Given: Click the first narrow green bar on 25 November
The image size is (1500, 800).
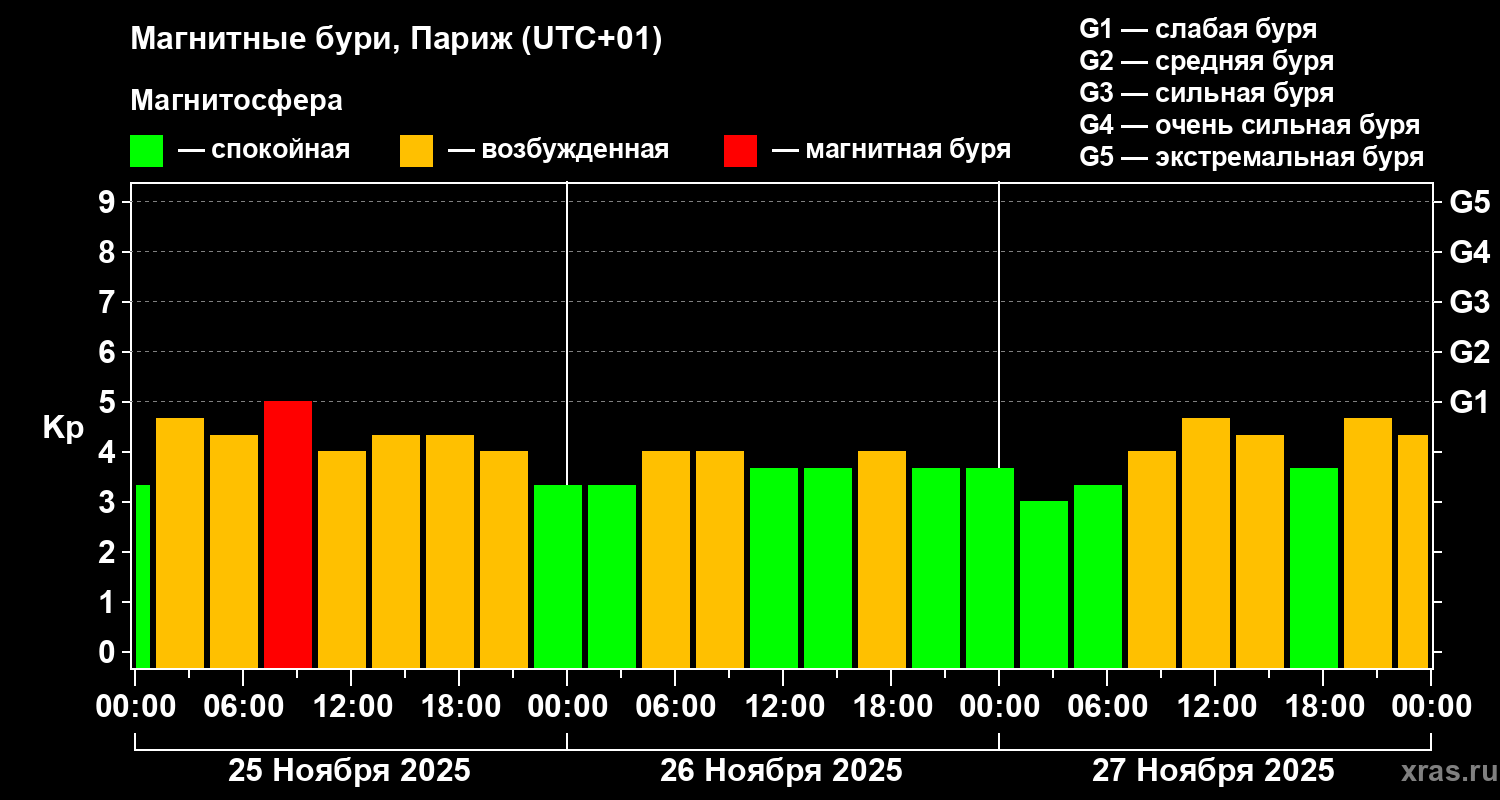Looking at the screenshot, I should 142,576.
